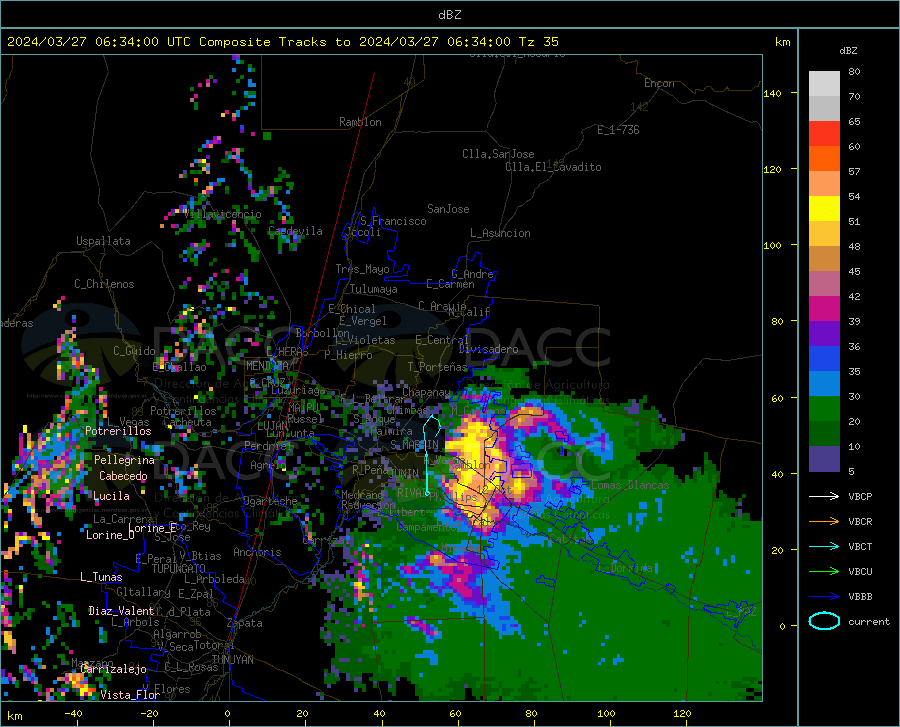This screenshot has width=900, height=727.
Task: Select the magenta 39-42 dBZ swatch
Action: [x=824, y=309]
